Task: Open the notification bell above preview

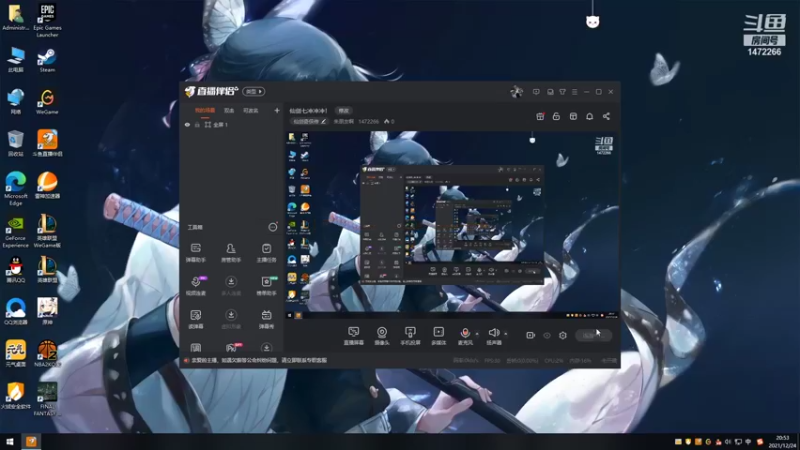Action: point(589,116)
